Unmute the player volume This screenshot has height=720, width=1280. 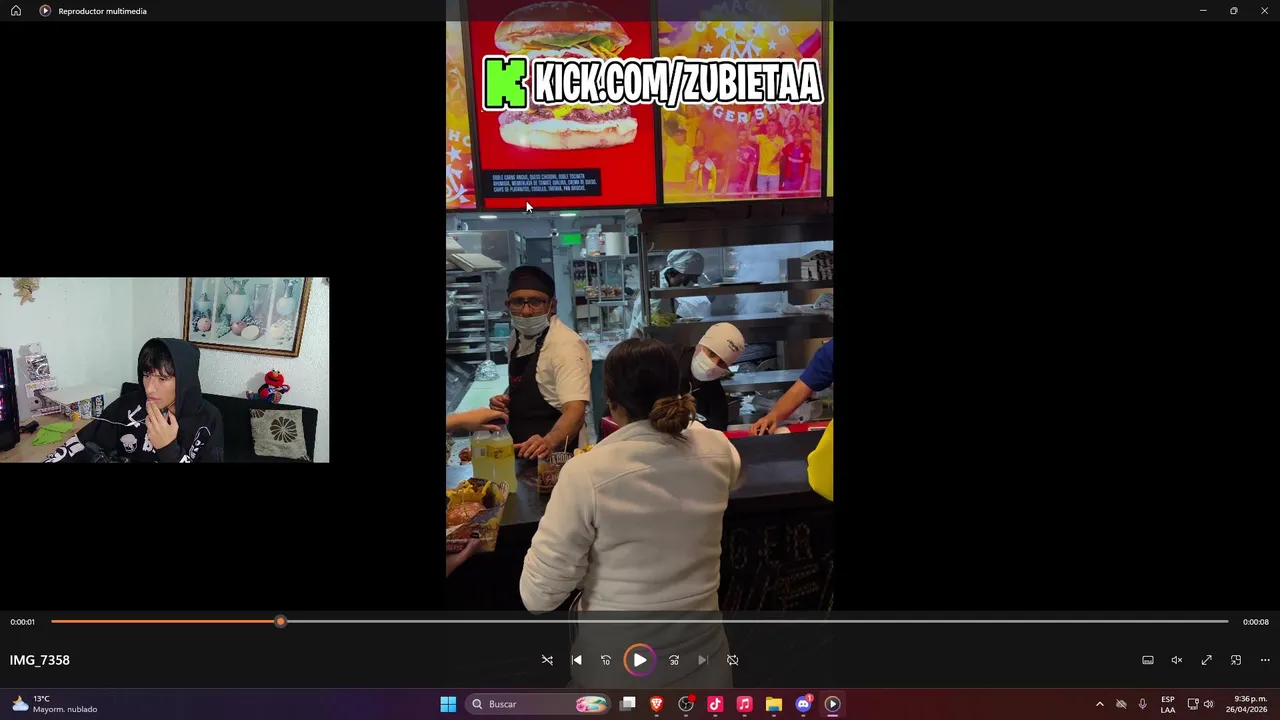tap(1177, 660)
